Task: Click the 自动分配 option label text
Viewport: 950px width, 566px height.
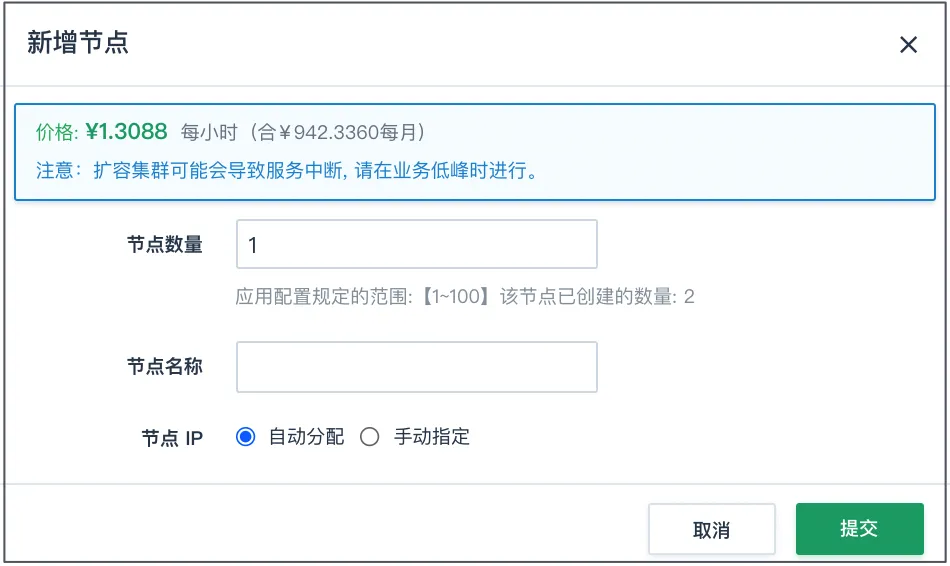Action: (x=306, y=436)
